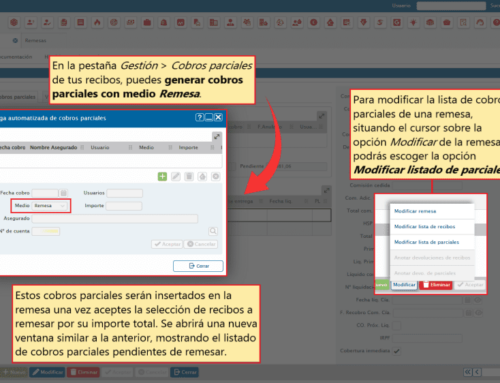Open the Medio dropdown showing Remesa

click(50, 206)
